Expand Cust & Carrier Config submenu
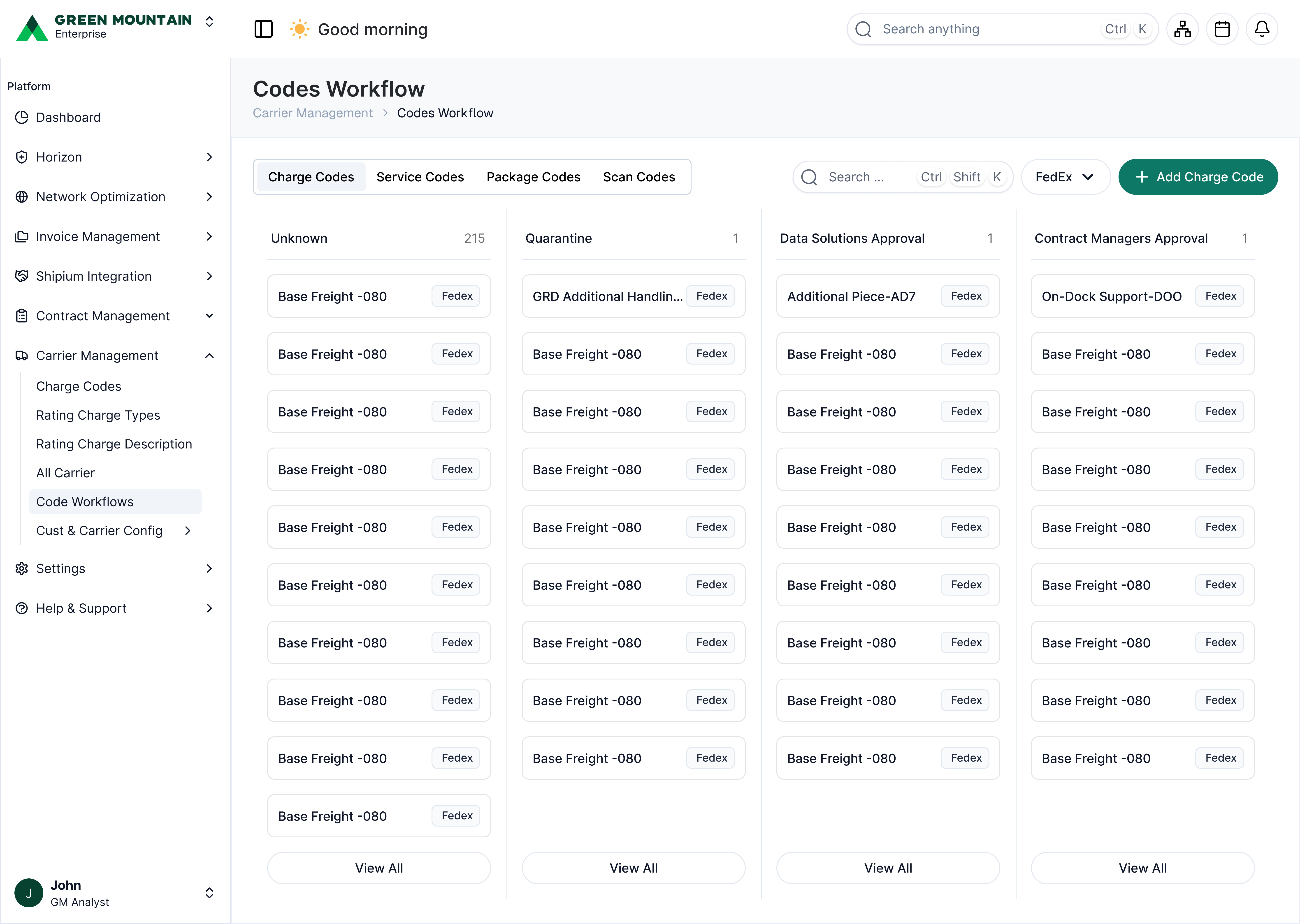Screen dimensions: 1300x924 pos(188,531)
